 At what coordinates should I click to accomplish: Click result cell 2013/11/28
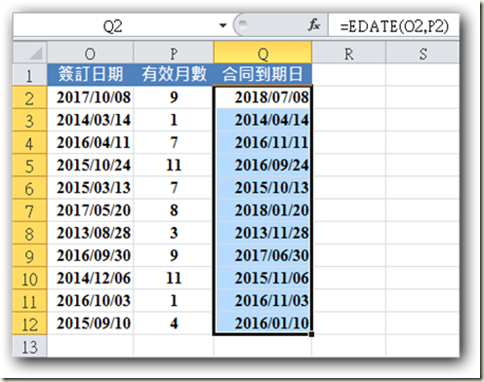[263, 233]
